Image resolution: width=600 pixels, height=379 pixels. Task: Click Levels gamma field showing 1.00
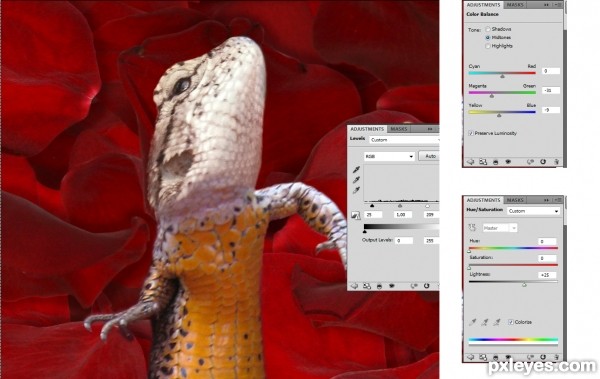tap(403, 215)
